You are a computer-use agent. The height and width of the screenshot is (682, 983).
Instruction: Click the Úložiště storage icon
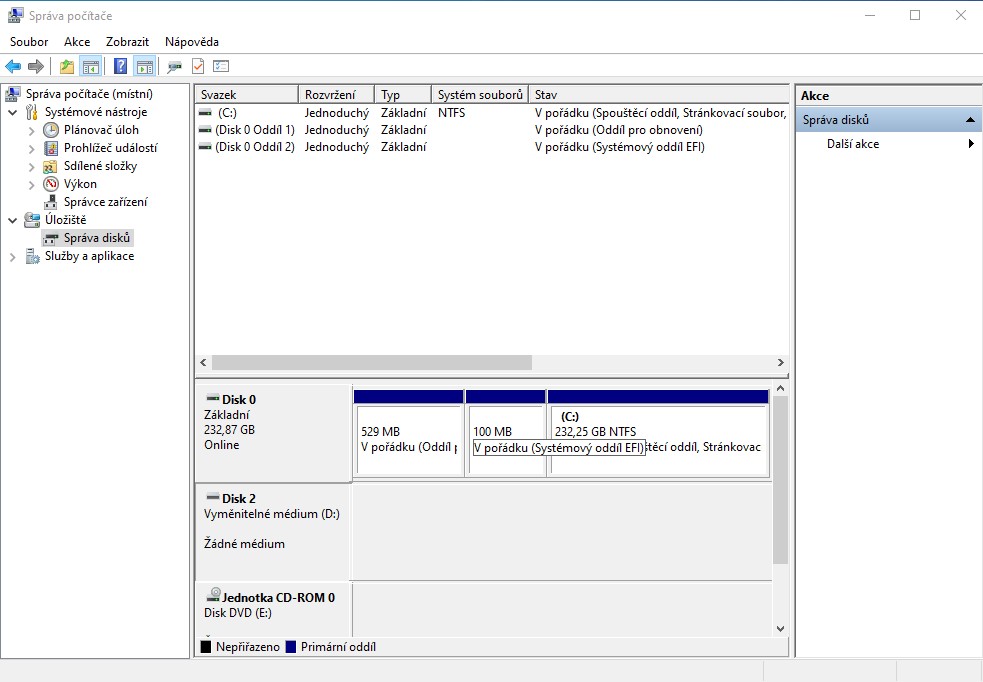pos(32,220)
